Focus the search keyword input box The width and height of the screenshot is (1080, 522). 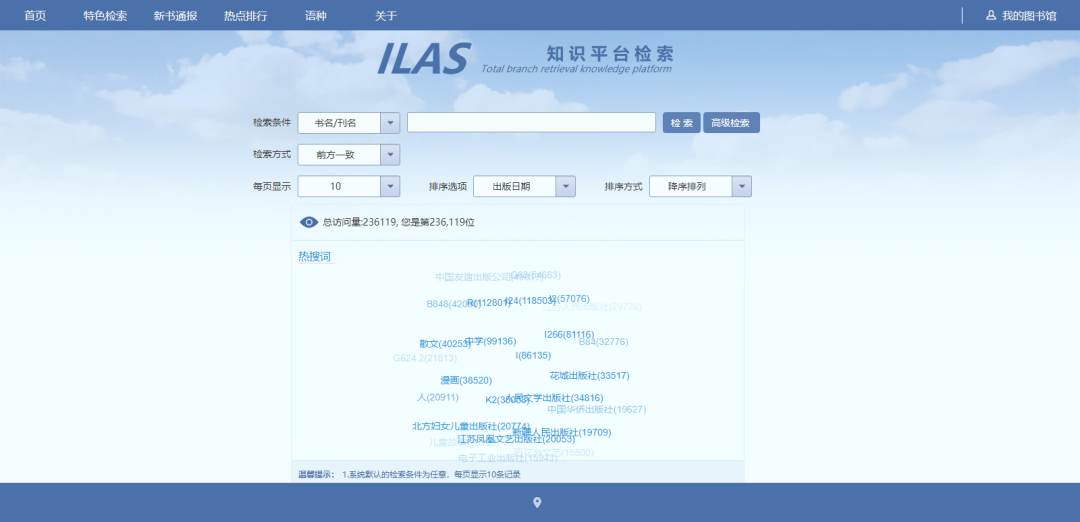[532, 123]
